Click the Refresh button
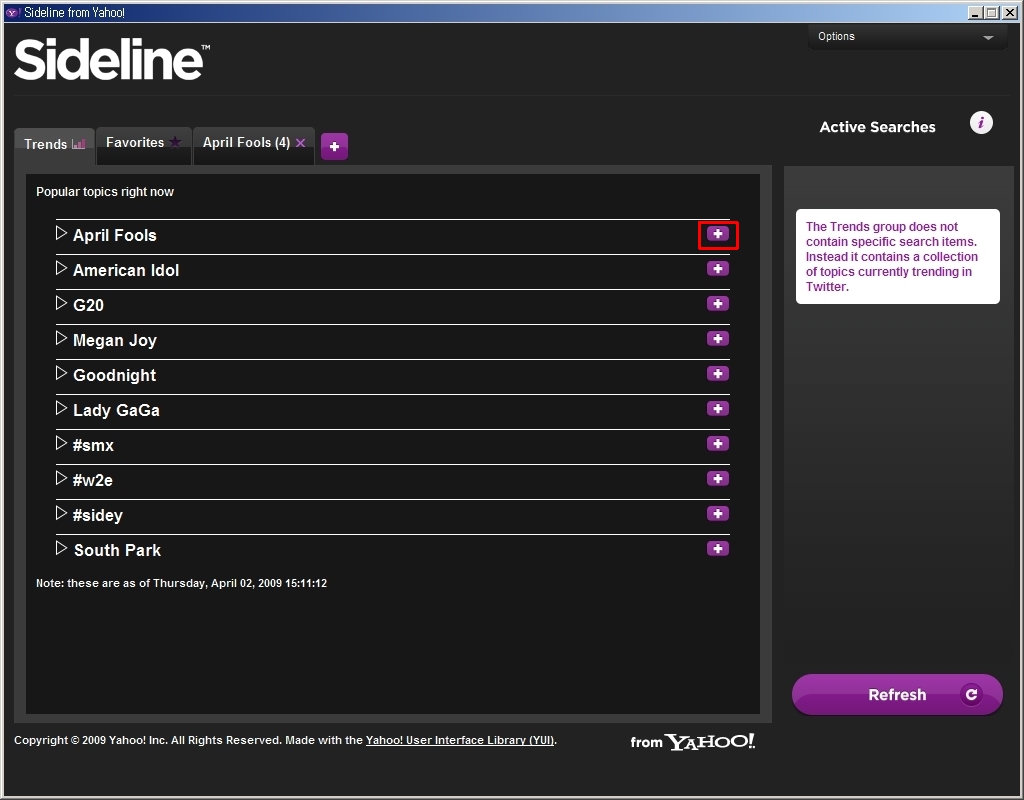The width and height of the screenshot is (1024, 800). [897, 695]
